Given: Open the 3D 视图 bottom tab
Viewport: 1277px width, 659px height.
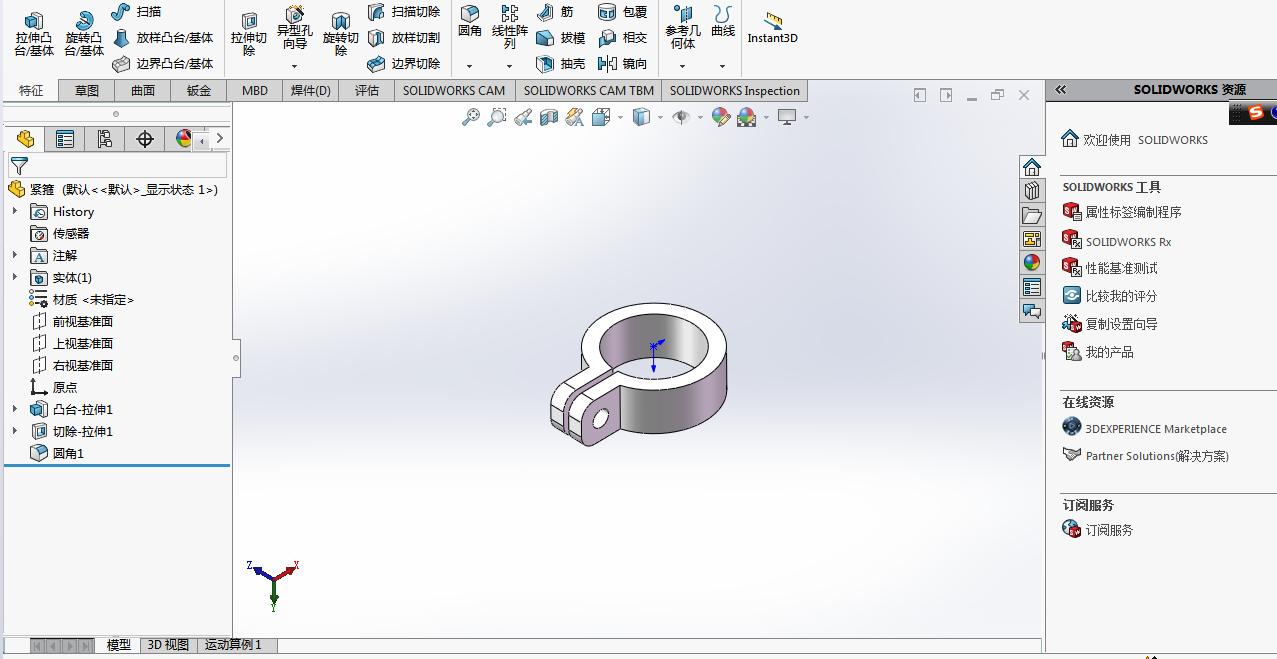Looking at the screenshot, I should pos(168,645).
